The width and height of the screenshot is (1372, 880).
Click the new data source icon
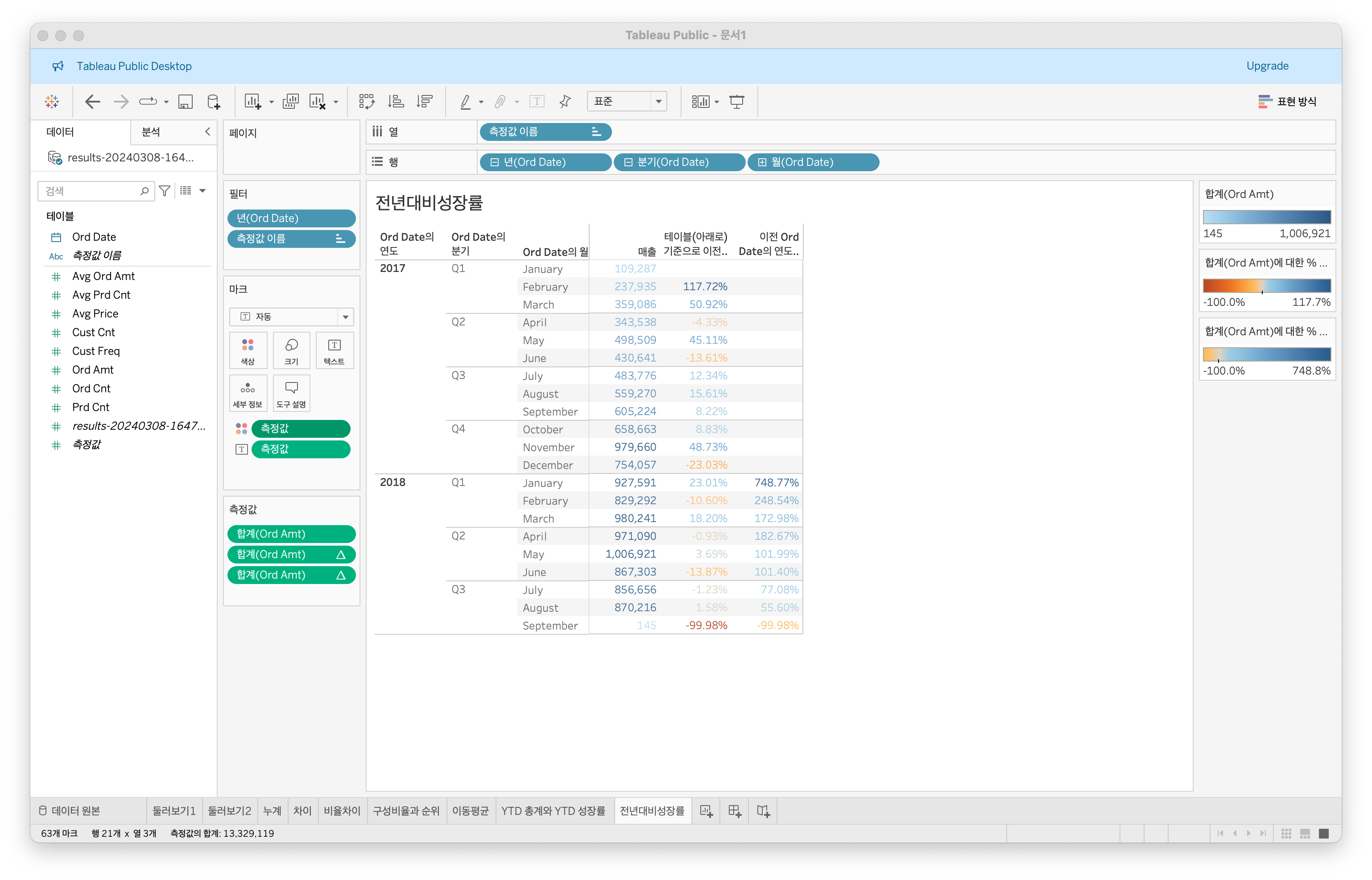213,102
